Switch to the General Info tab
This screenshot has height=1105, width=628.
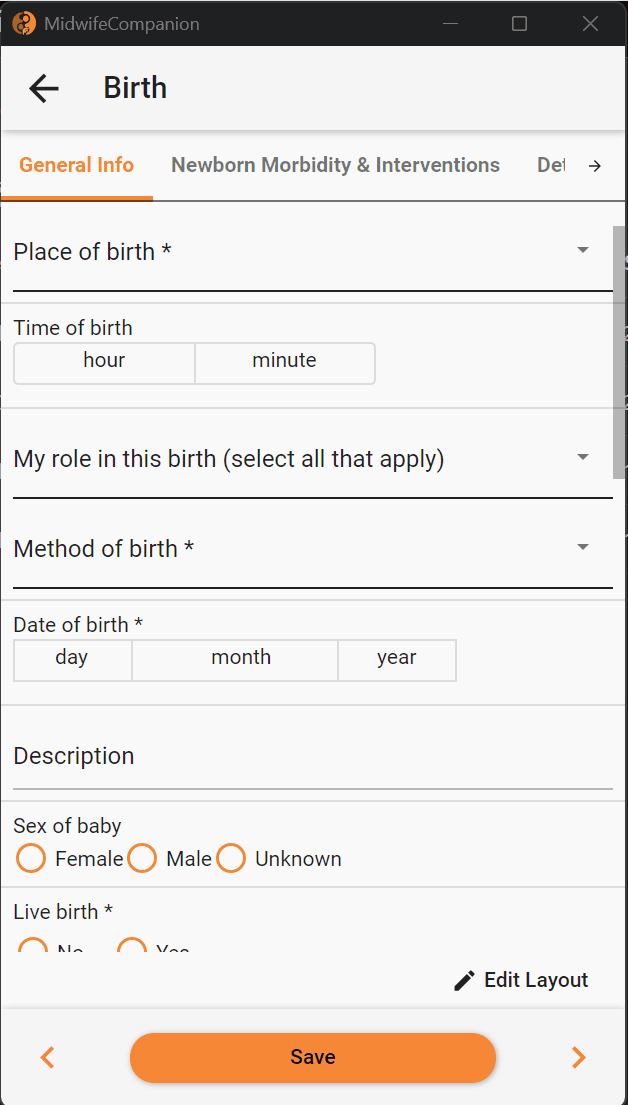tap(76, 165)
